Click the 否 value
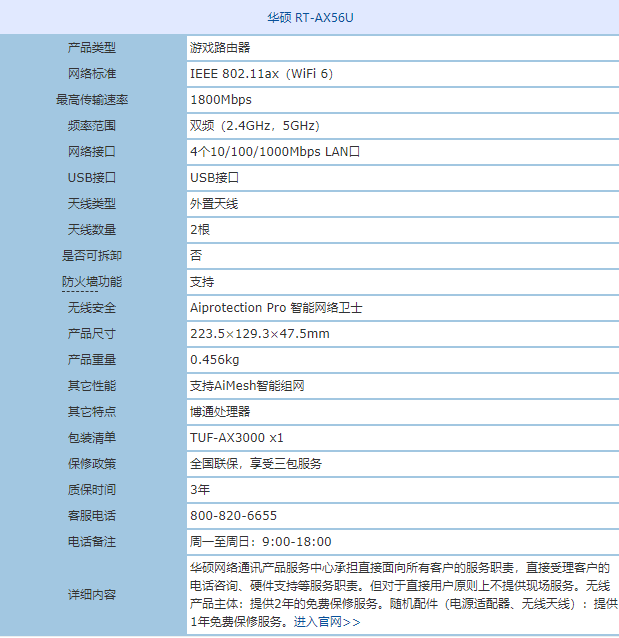Screen dimensions: 619x638 [x=196, y=256]
